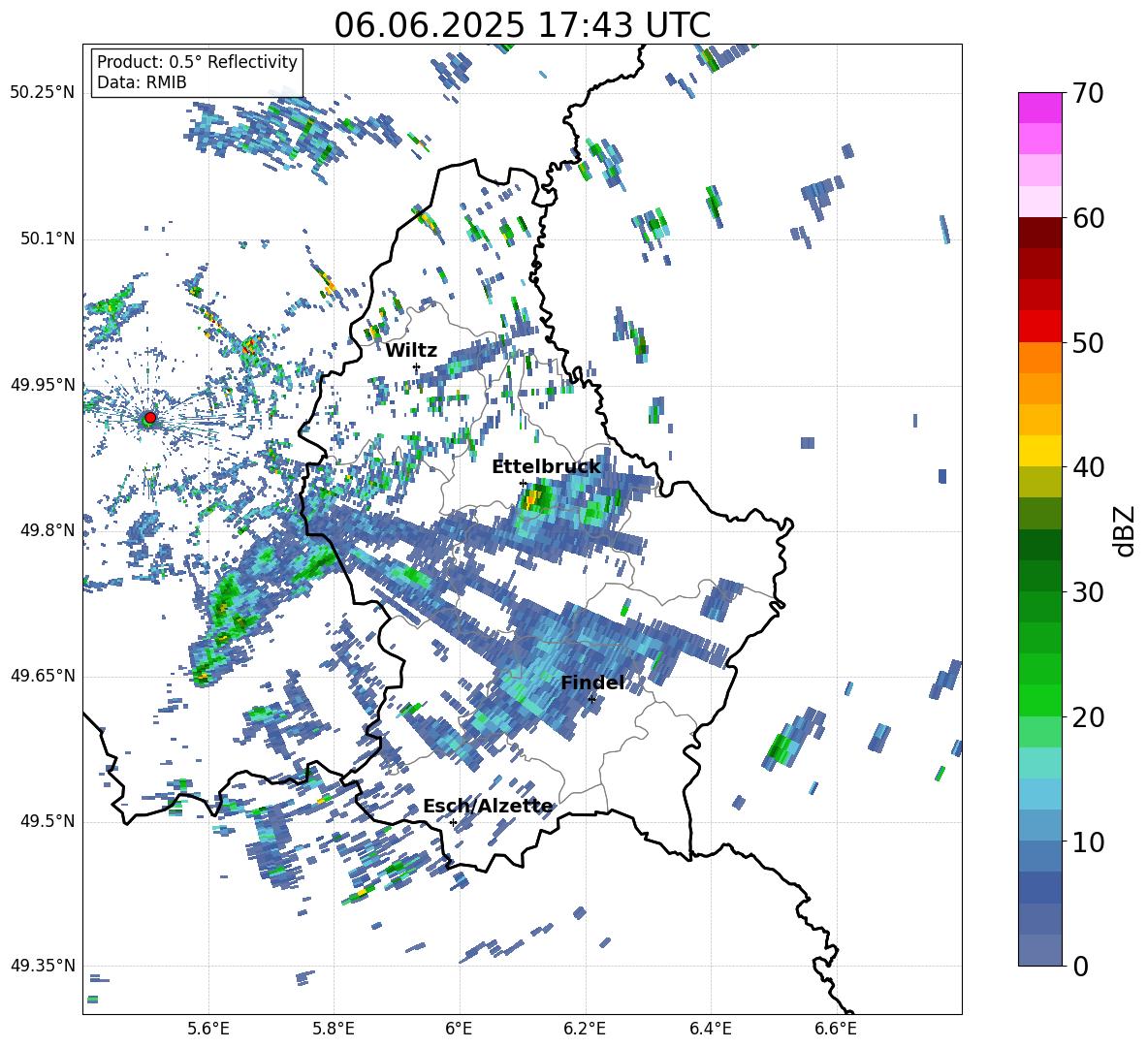
Task: Click the 49.8°N latitude label
Action: coord(47,530)
